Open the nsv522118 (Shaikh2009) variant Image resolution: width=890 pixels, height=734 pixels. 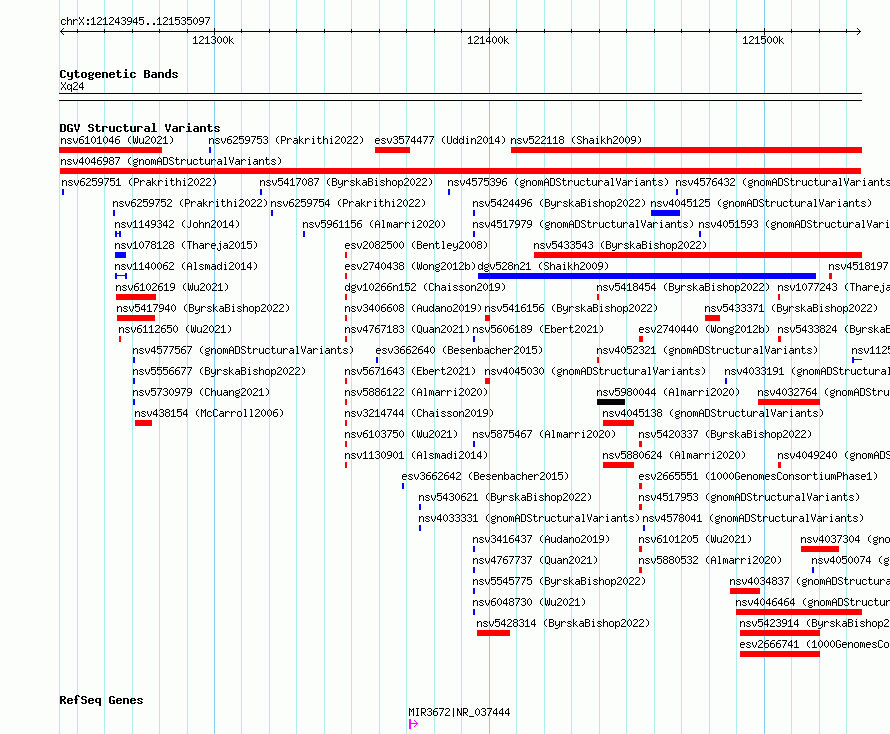(x=576, y=140)
